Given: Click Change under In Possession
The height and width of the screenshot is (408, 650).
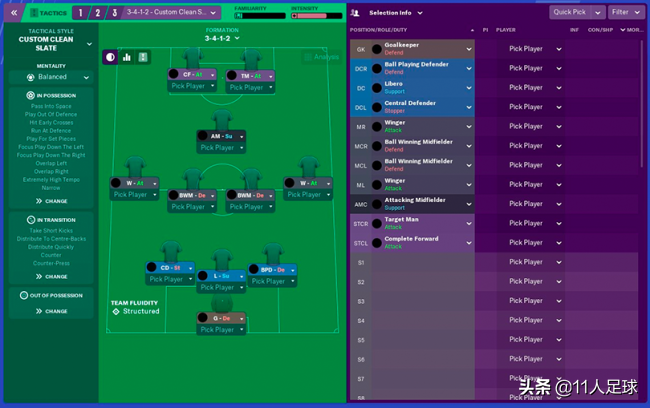Looking at the screenshot, I should point(51,201).
